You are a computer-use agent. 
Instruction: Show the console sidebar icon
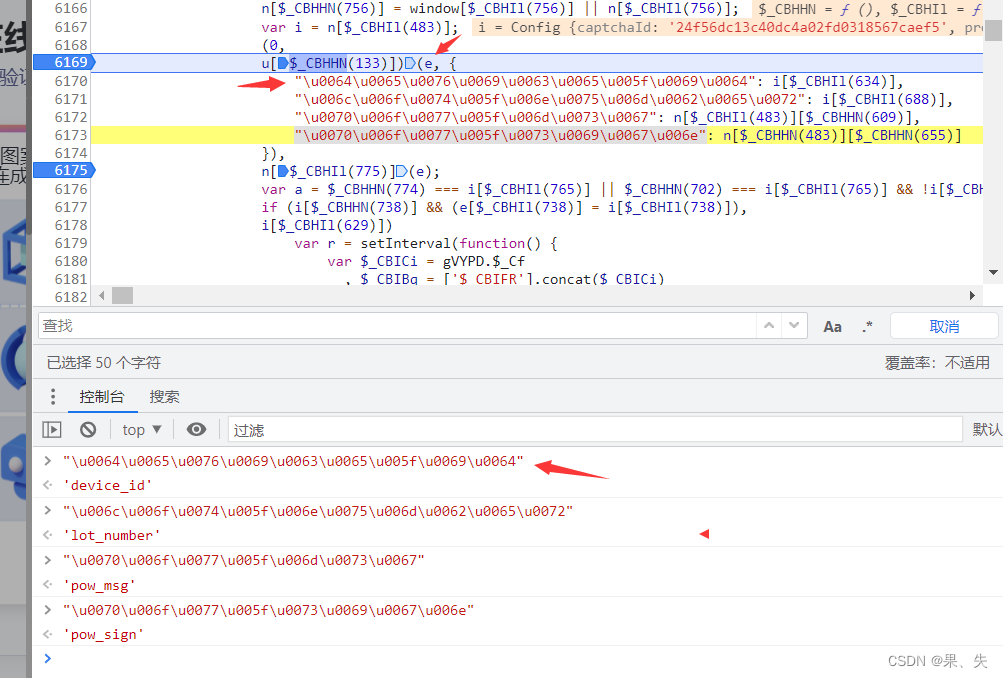tap(52, 430)
